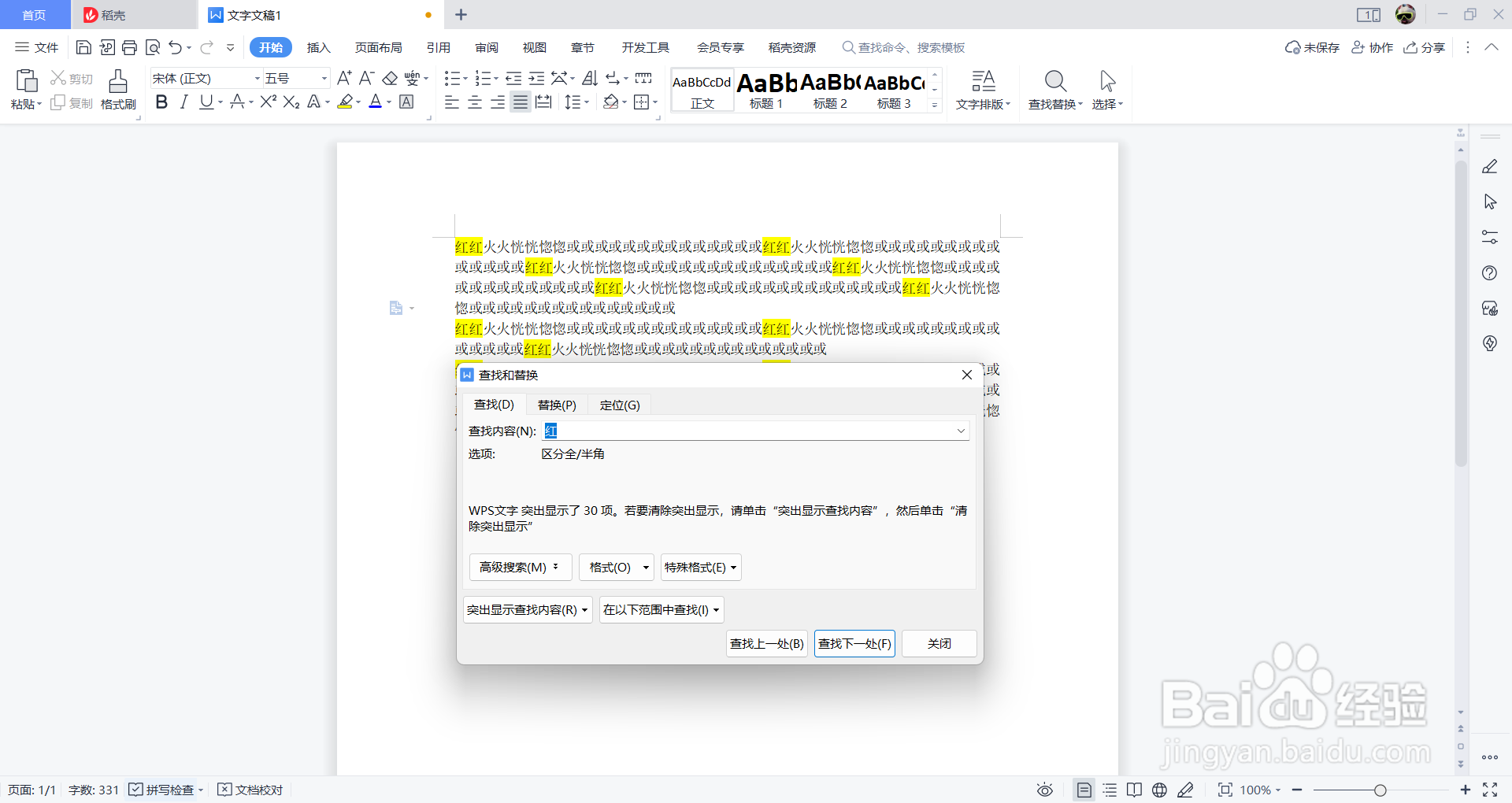Apply Heading 1 style
Image resolution: width=1512 pixels, height=803 pixels.
pyautogui.click(x=766, y=90)
